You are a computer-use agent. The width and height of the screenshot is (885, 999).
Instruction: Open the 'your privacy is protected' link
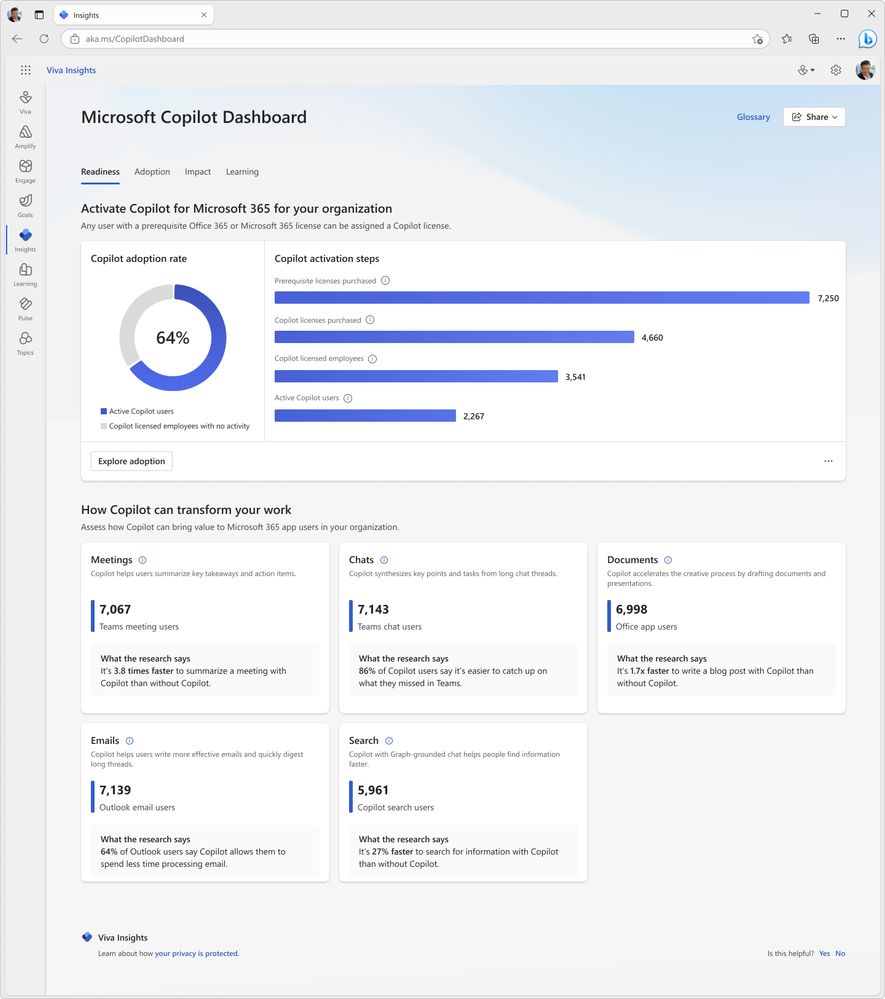[x=196, y=954]
